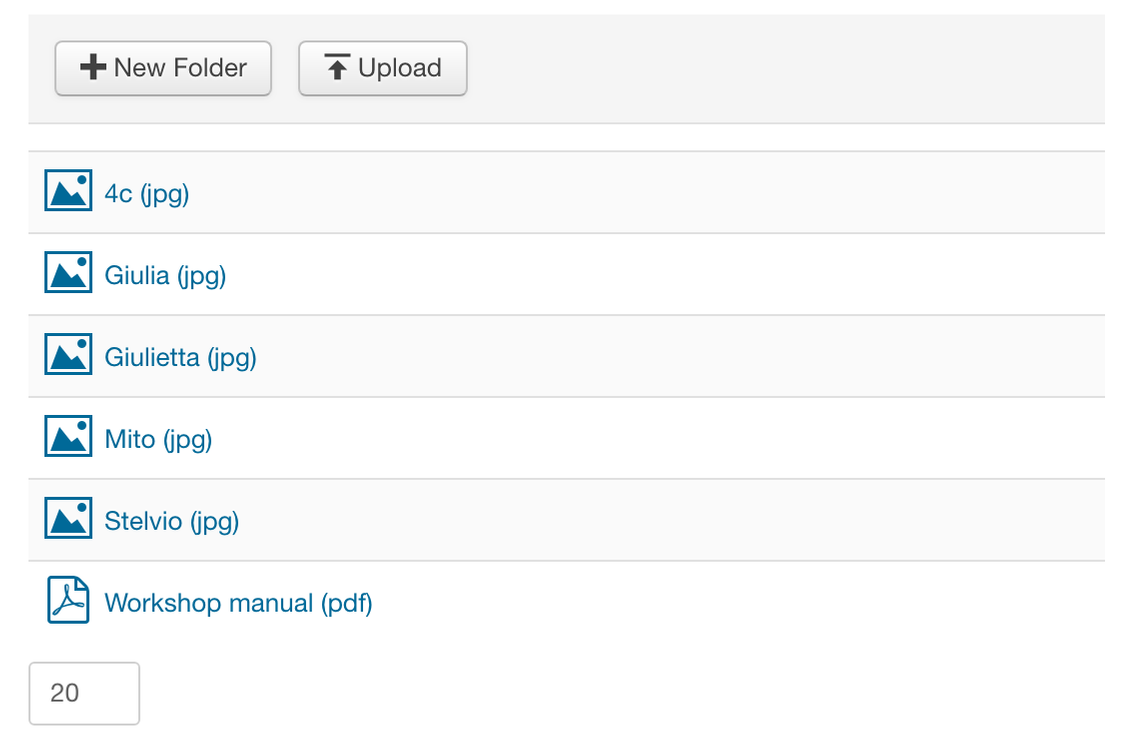Open the 4c (jpg) link
Image resolution: width=1134 pixels, height=753 pixels.
coord(147,194)
